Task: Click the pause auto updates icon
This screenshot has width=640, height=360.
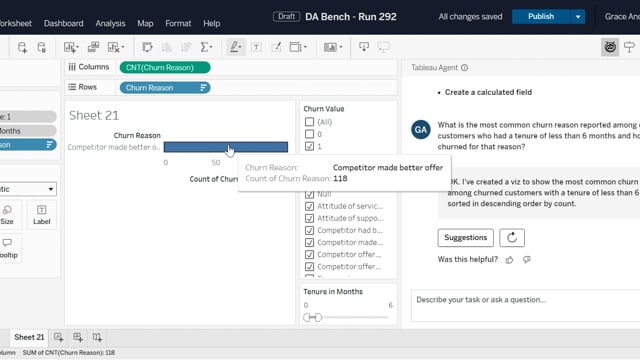Action: coord(42,47)
